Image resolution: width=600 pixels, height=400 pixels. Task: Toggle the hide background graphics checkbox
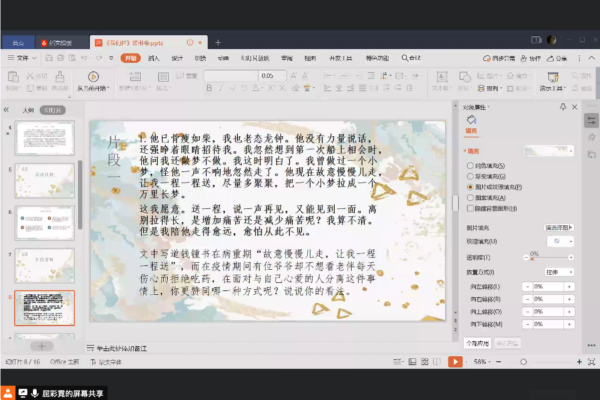(x=470, y=209)
